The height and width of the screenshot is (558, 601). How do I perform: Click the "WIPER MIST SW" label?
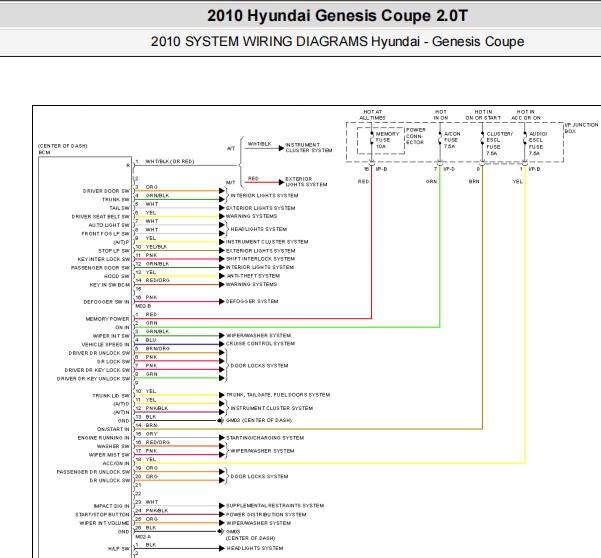[109, 455]
